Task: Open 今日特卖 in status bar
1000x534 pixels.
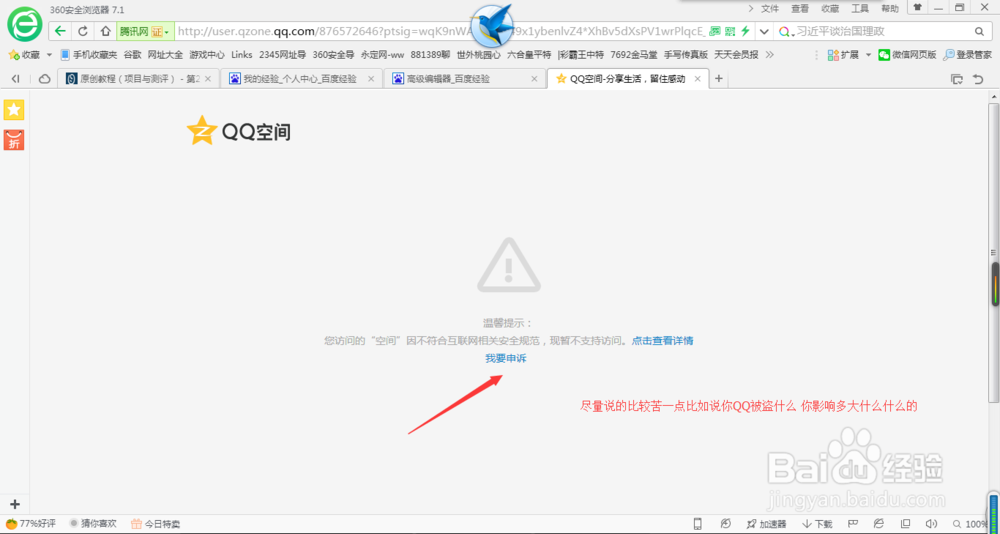Action: click(156, 524)
